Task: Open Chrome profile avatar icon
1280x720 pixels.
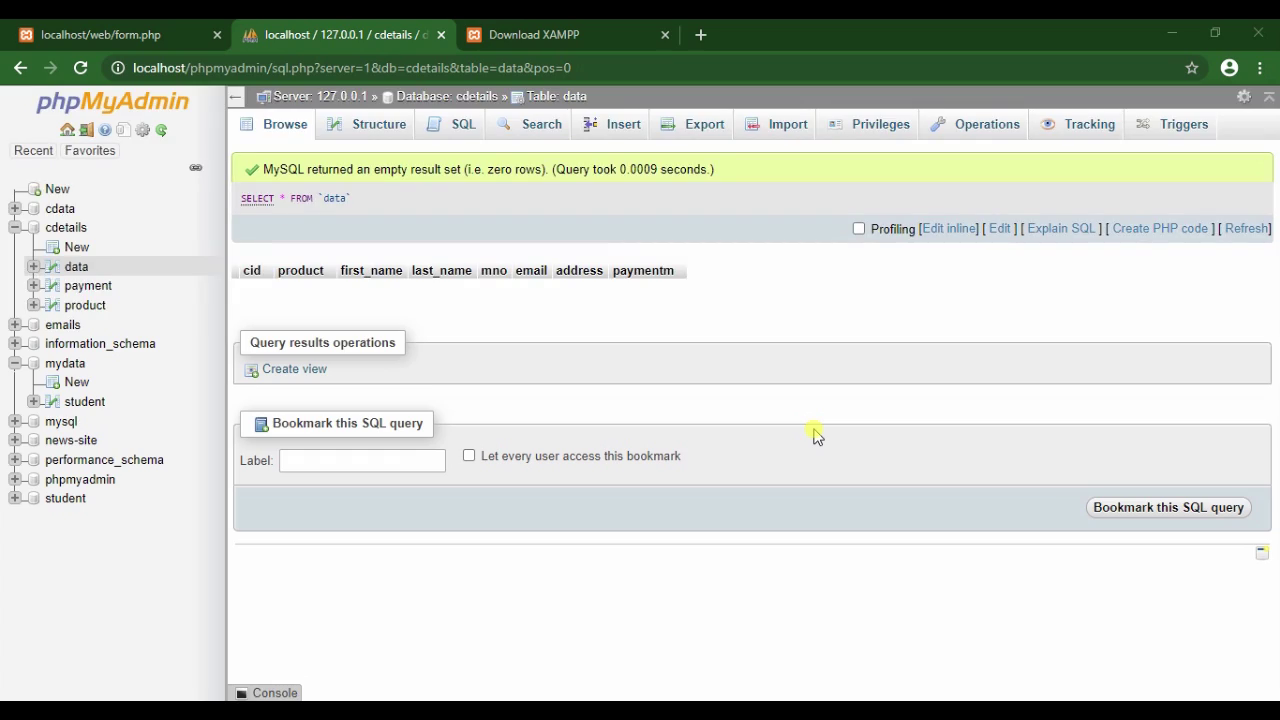Action: coord(1230,68)
